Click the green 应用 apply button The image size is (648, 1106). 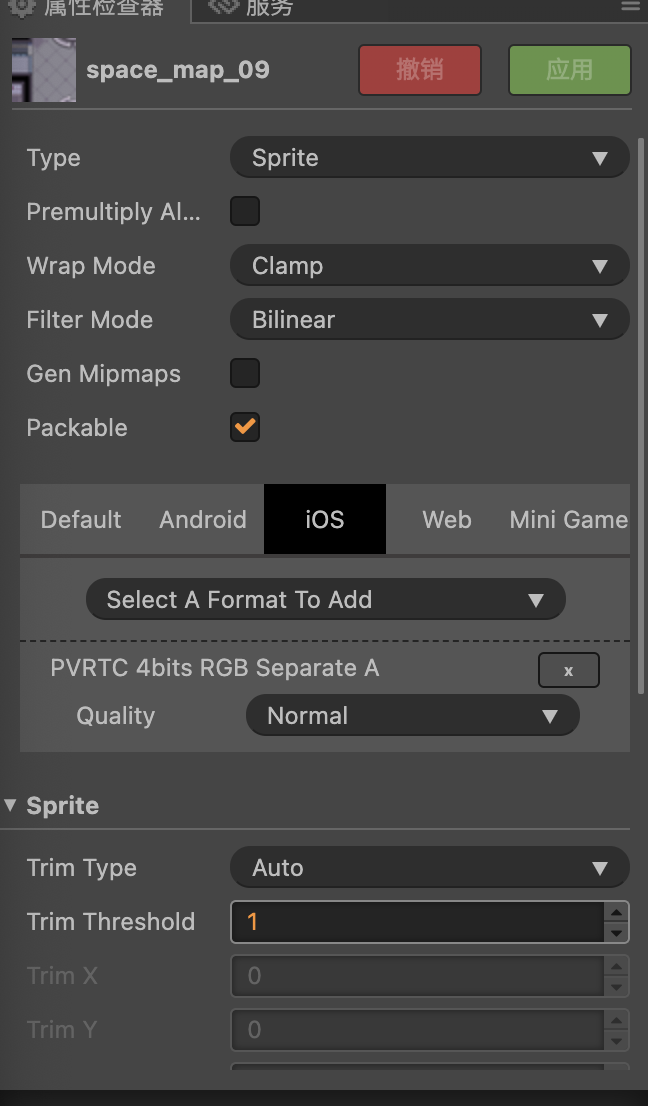coord(569,70)
